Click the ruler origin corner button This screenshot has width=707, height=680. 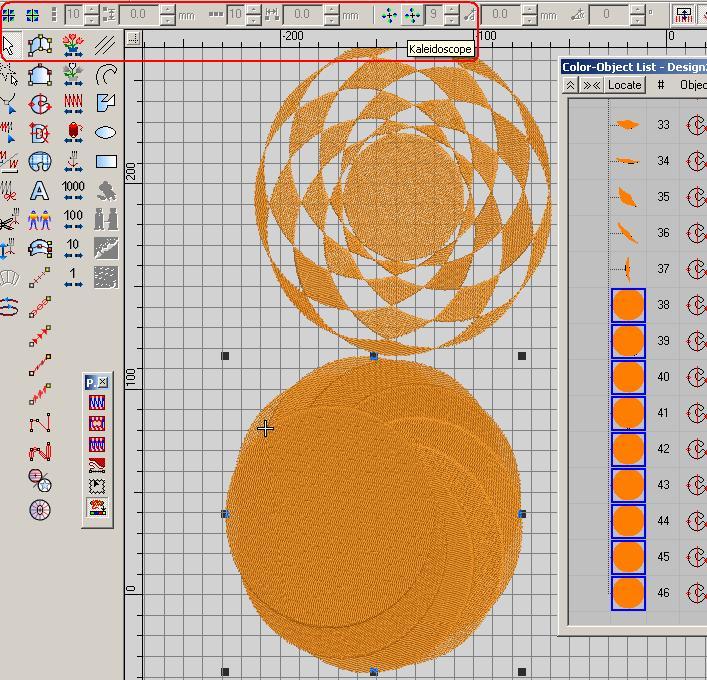tap(133, 38)
